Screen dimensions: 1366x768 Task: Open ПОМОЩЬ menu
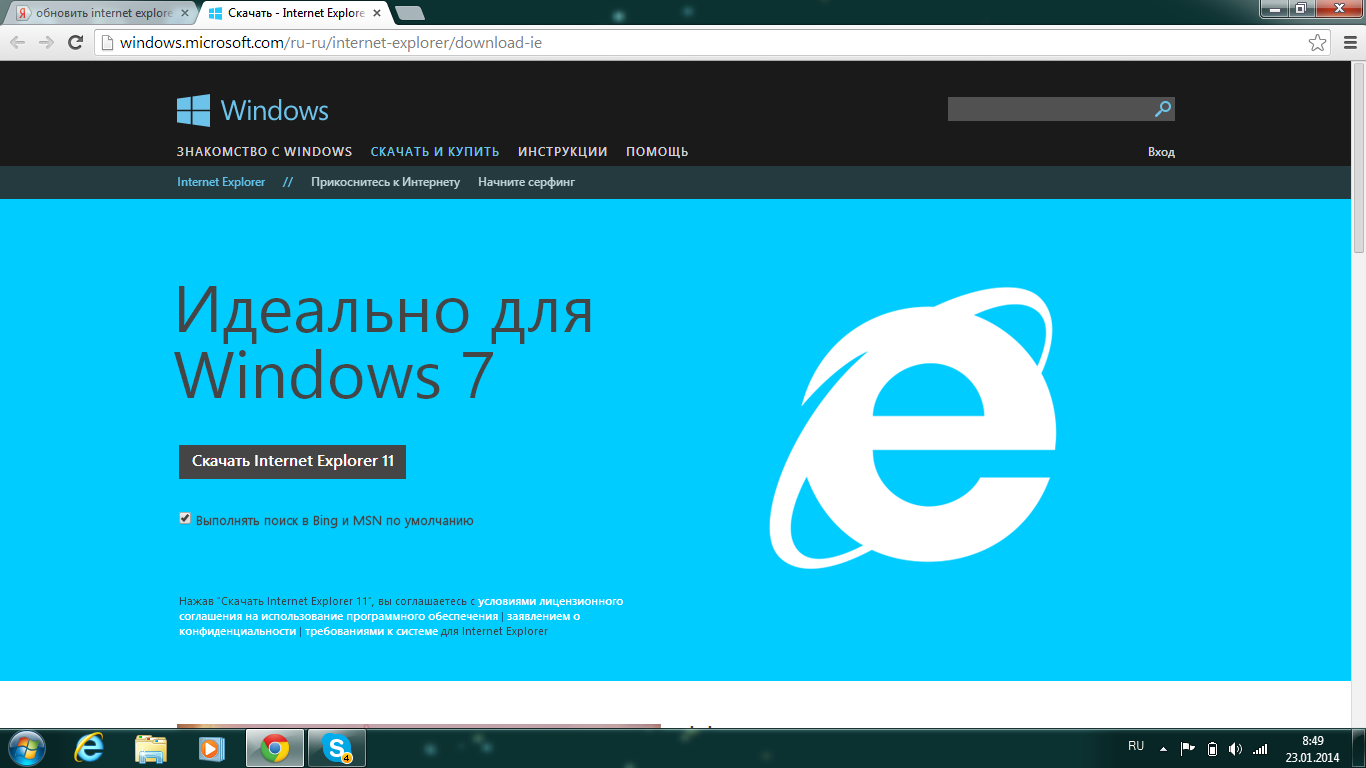coord(657,152)
